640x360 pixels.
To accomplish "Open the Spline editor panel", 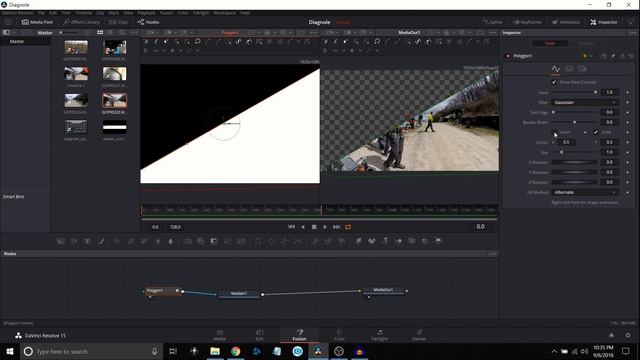I will pyautogui.click(x=492, y=22).
